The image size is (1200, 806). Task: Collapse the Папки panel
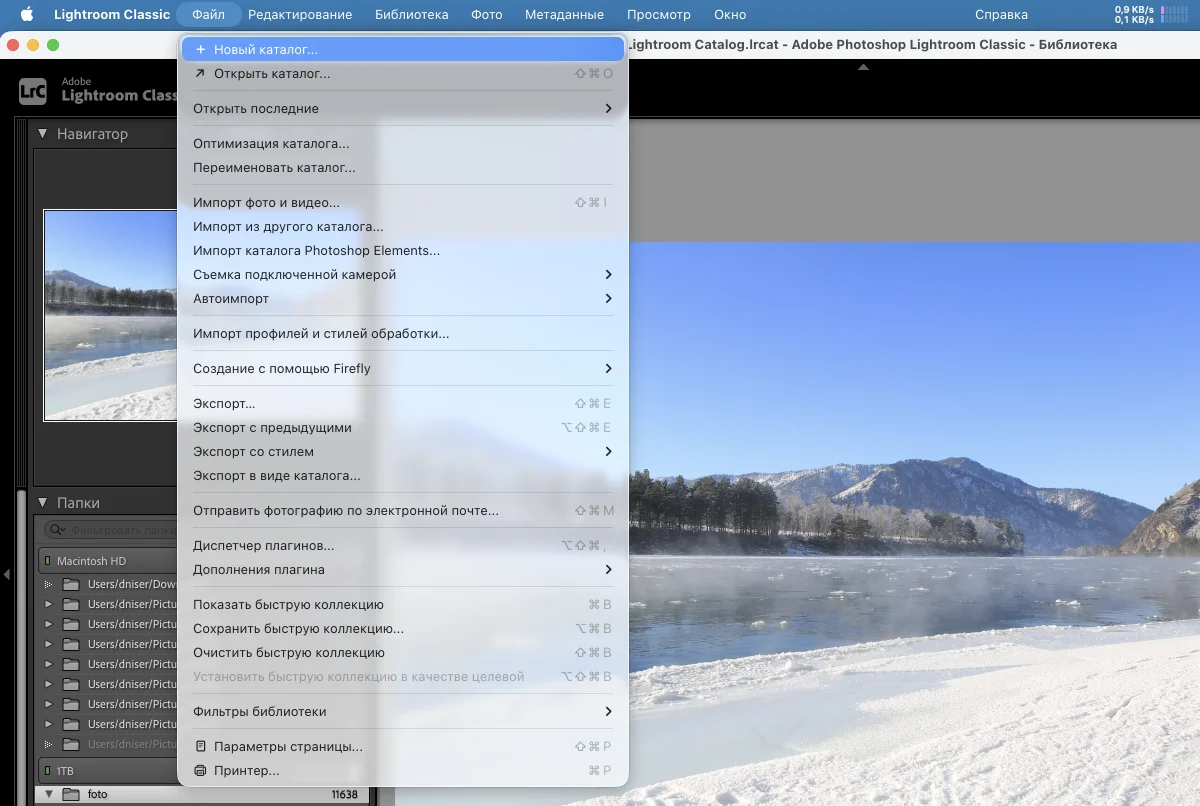[43, 503]
